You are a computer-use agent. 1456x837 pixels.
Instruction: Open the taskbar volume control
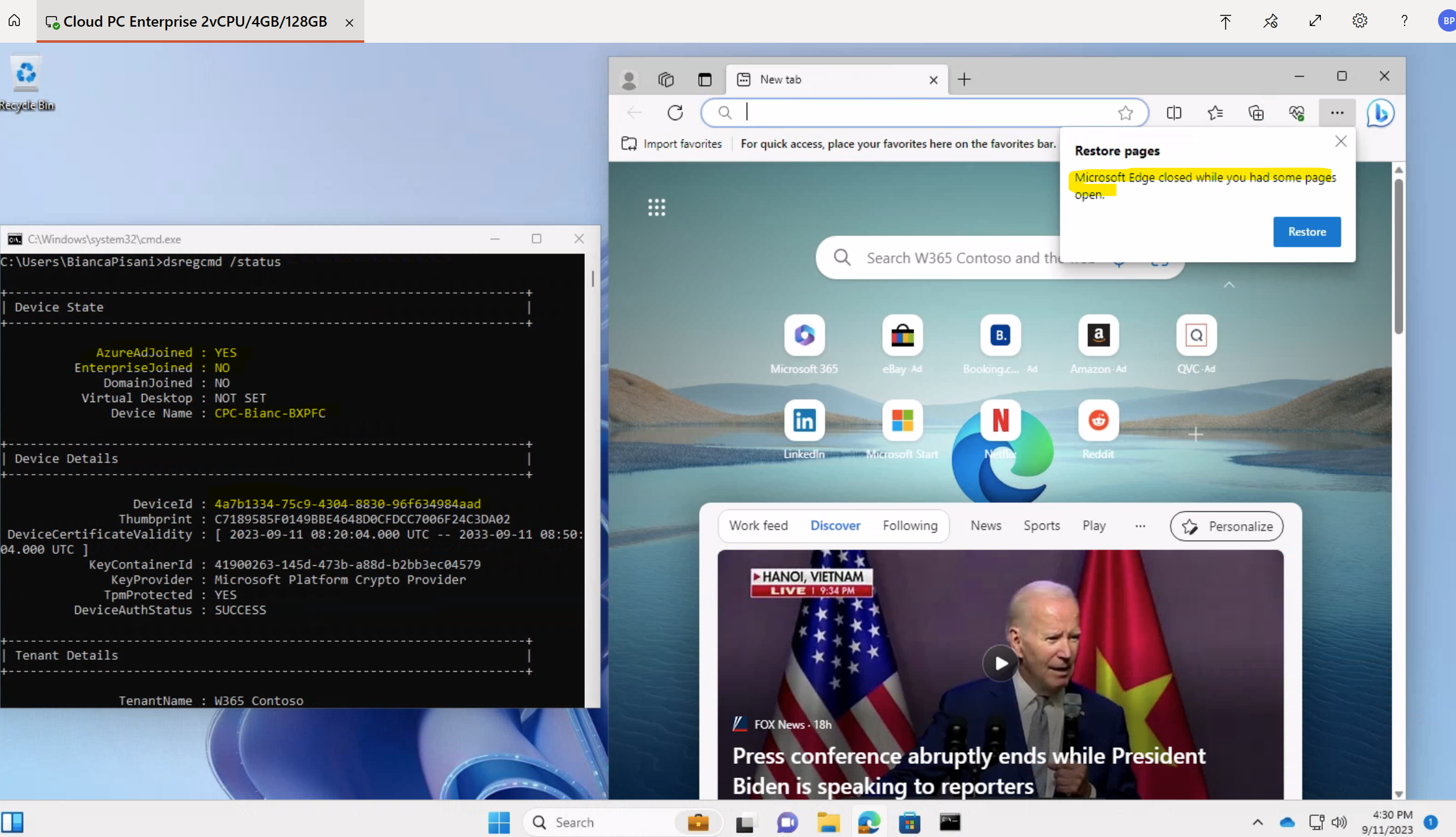[1339, 822]
